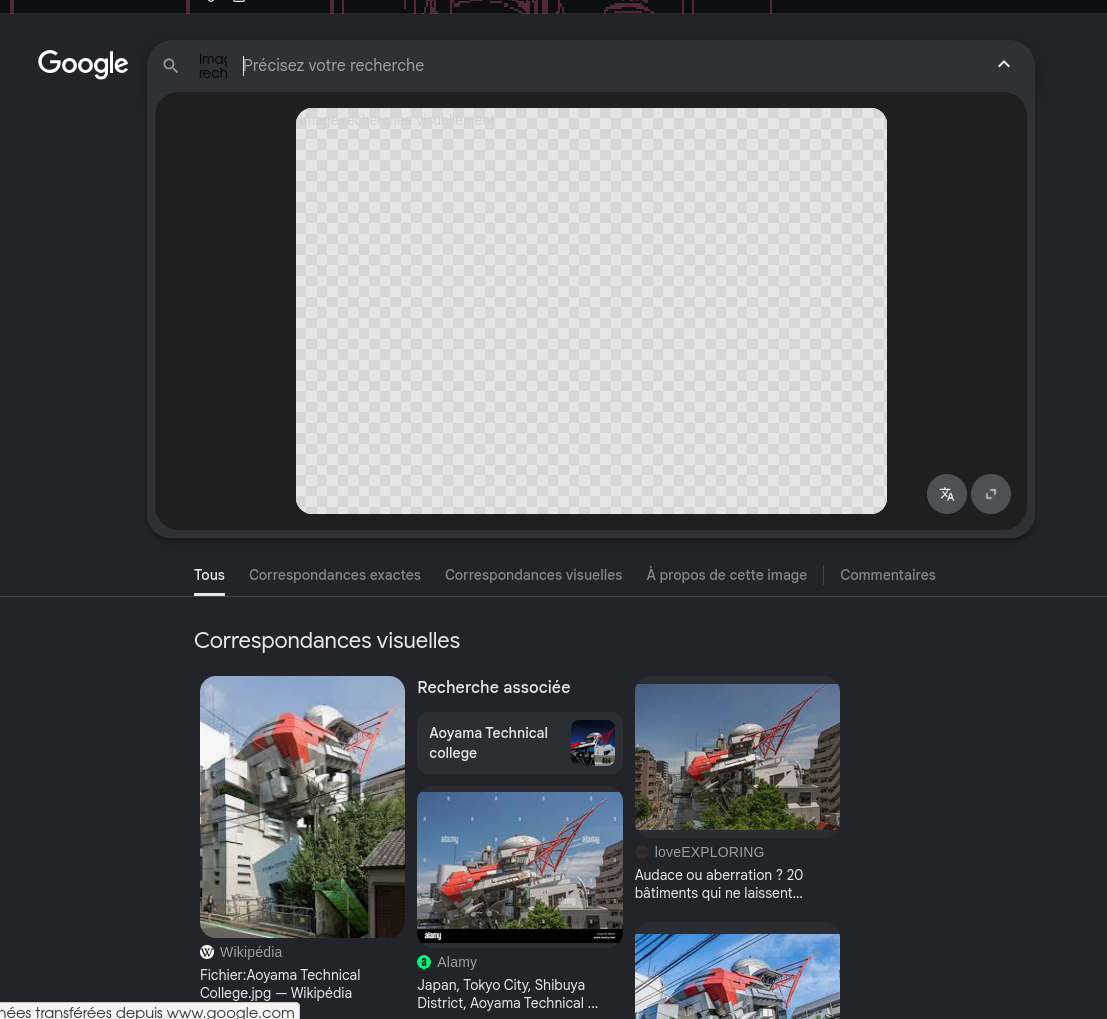
Task: Click the search magnifier icon
Action: click(x=170, y=66)
